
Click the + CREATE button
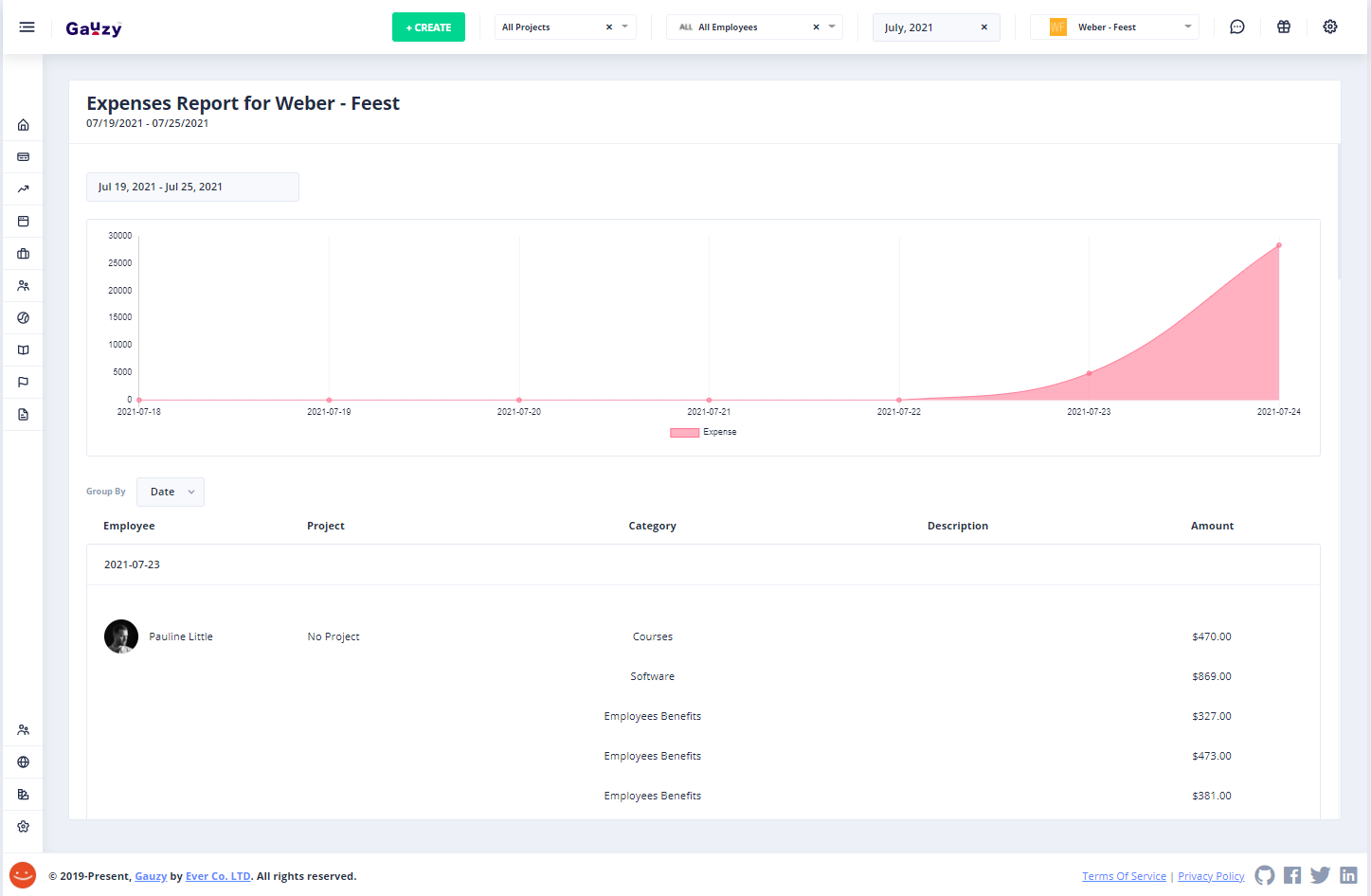(x=428, y=27)
